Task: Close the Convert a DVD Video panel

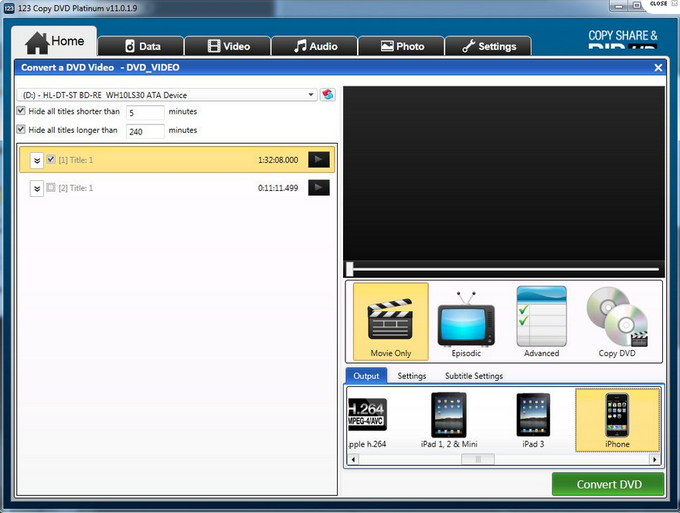Action: point(658,68)
